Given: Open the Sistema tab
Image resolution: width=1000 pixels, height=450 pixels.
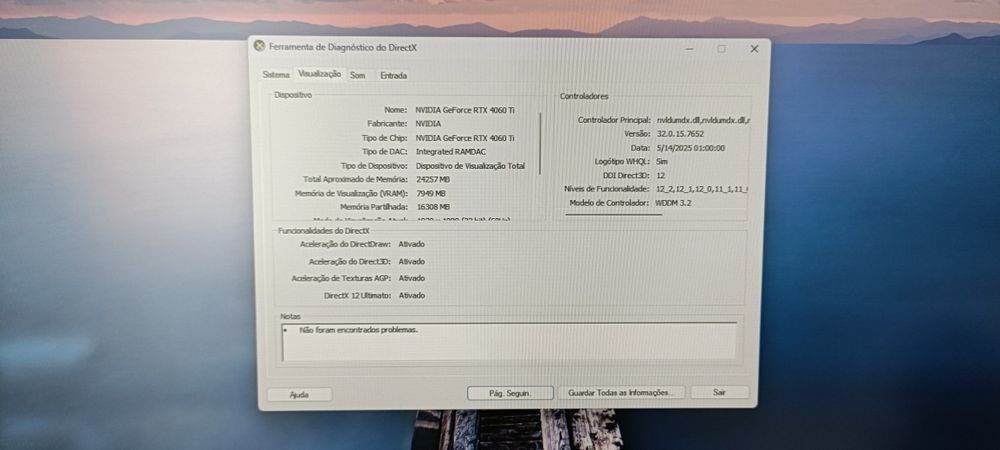Looking at the screenshot, I should (x=276, y=75).
